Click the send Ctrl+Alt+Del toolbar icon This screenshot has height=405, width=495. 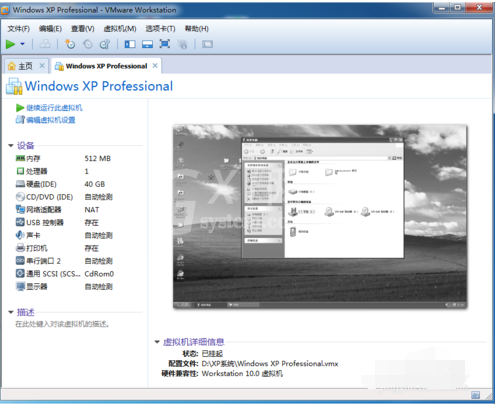tap(45, 44)
